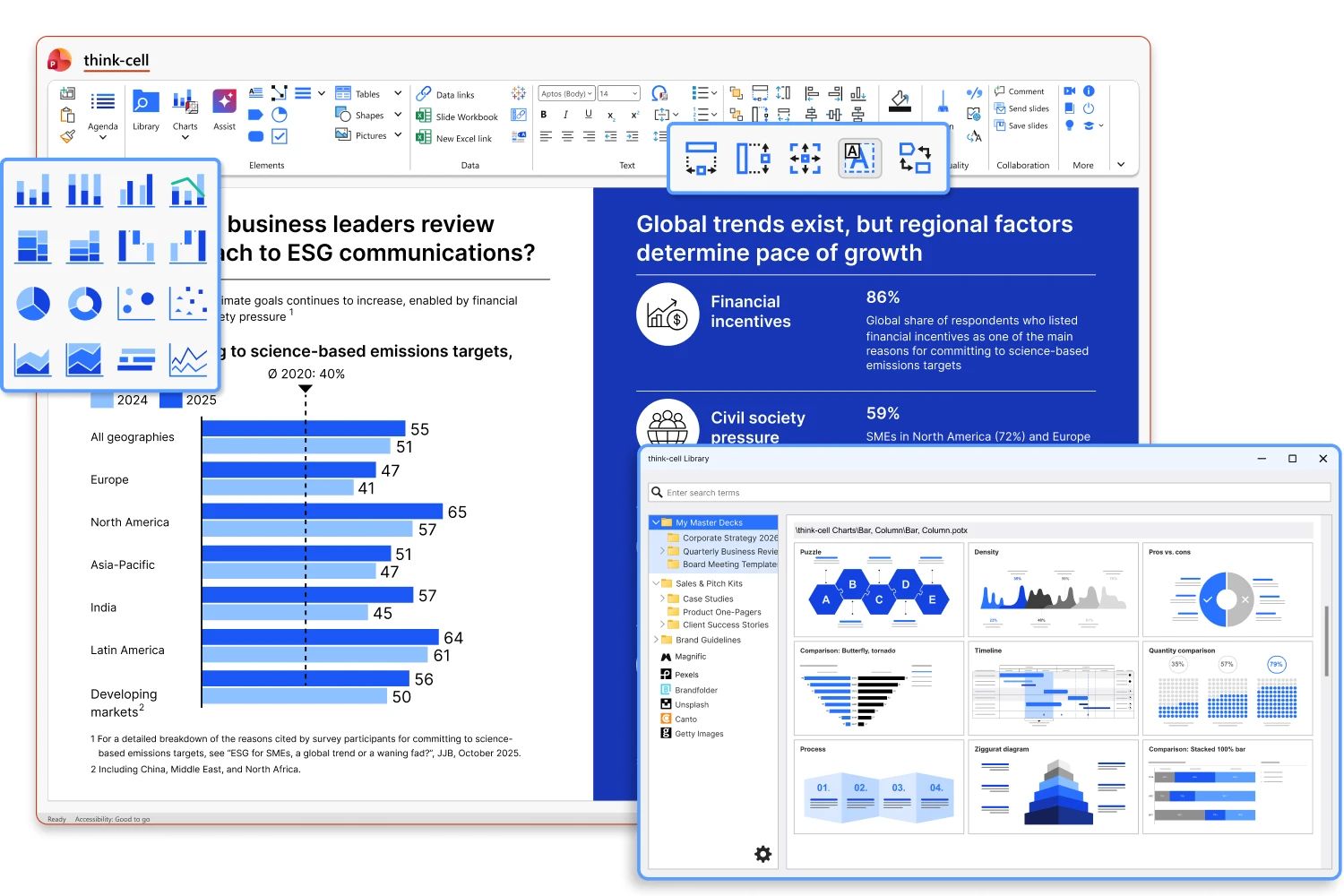Choose the Gantt chart type
The height and width of the screenshot is (896, 1344).
tap(136, 359)
